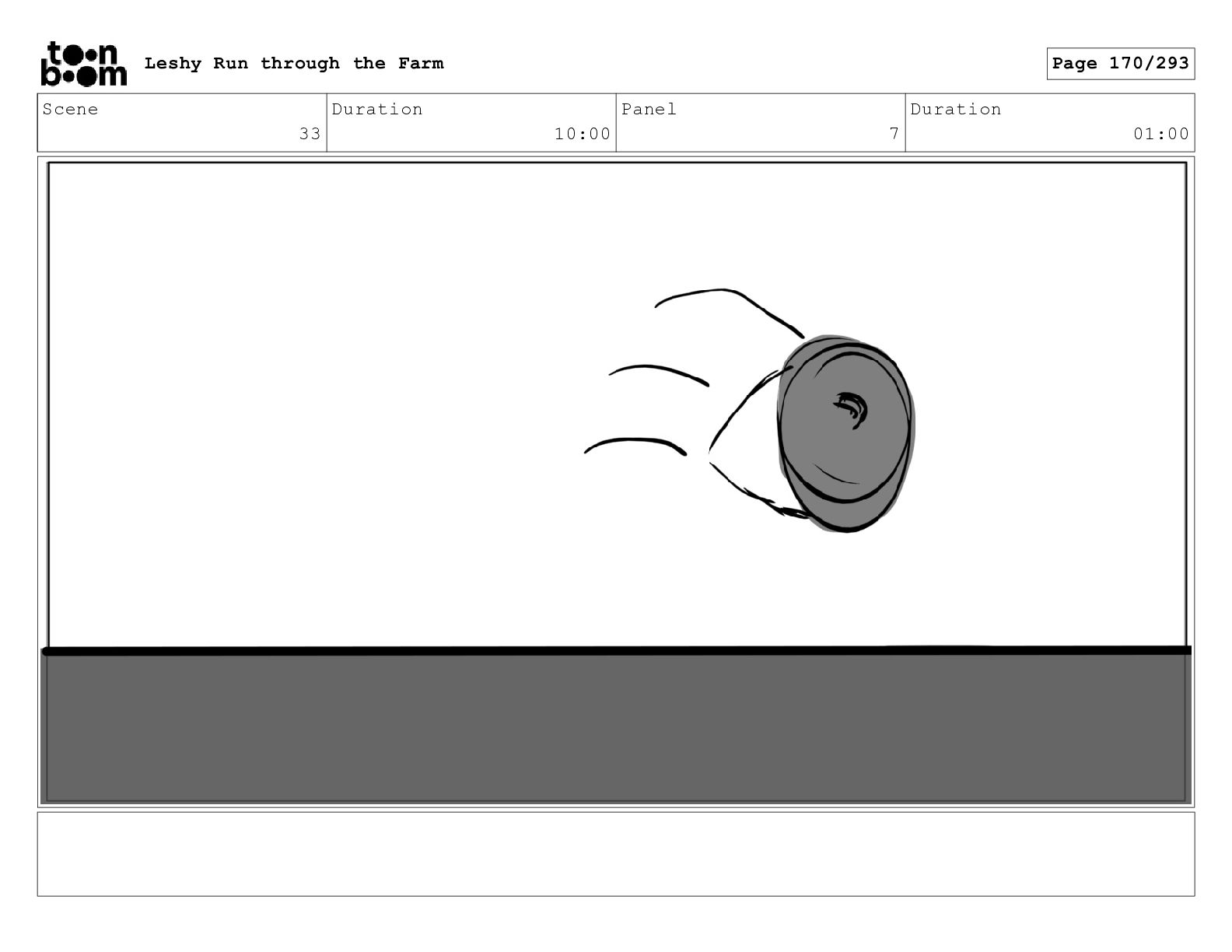Screen dimensions: 1232x952
Task: Select the panel number 7
Action: pos(894,134)
